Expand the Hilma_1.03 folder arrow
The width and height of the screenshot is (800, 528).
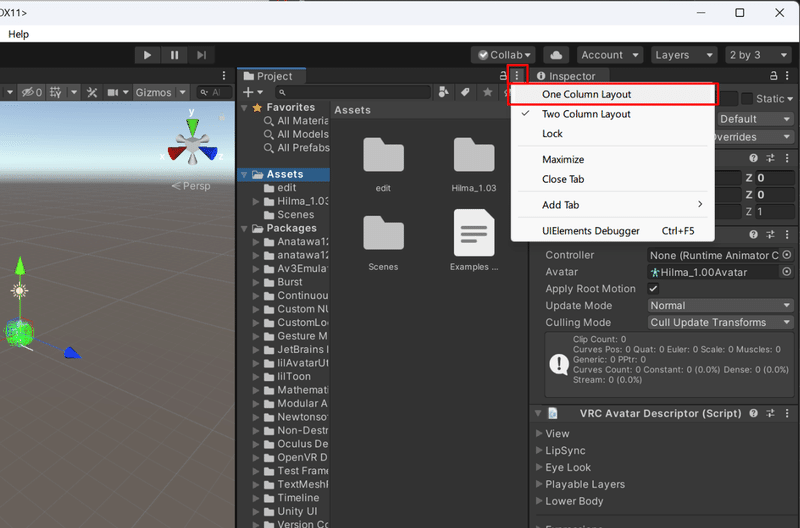[256, 202]
